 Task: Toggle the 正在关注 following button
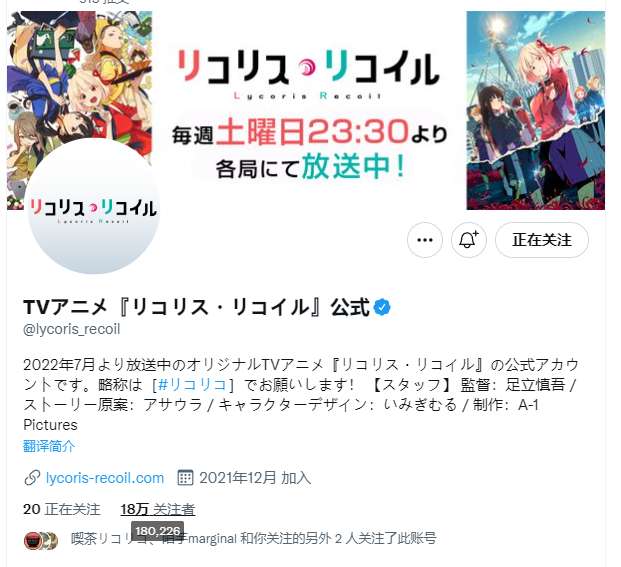(542, 240)
